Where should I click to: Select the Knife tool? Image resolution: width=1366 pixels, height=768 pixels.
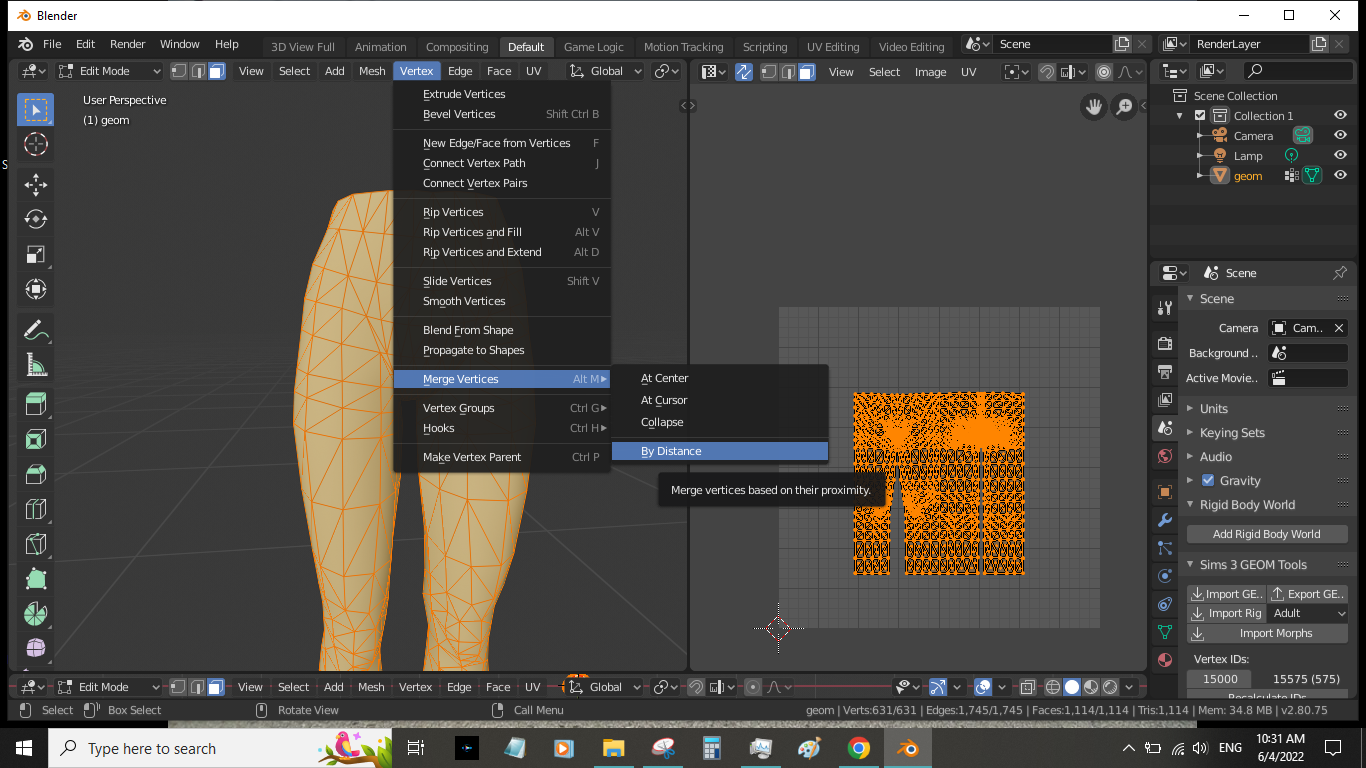tap(35, 544)
